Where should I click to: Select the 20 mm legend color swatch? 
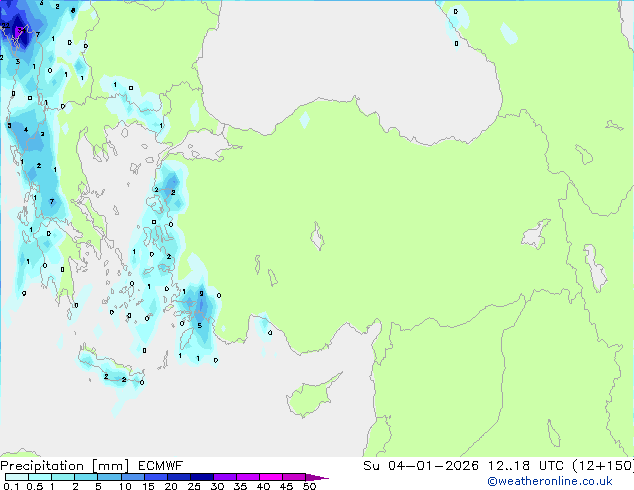click(x=179, y=477)
